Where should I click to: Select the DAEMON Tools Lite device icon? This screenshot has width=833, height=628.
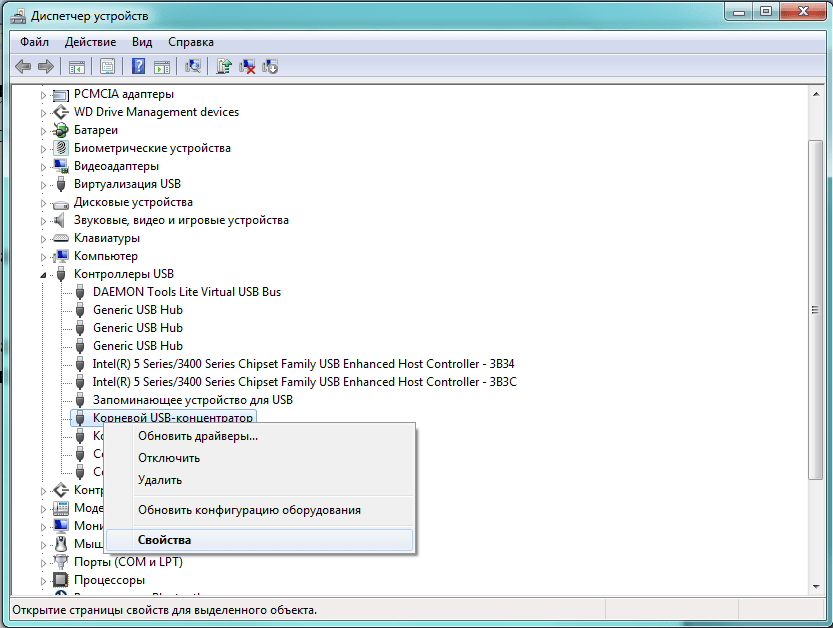(x=80, y=292)
